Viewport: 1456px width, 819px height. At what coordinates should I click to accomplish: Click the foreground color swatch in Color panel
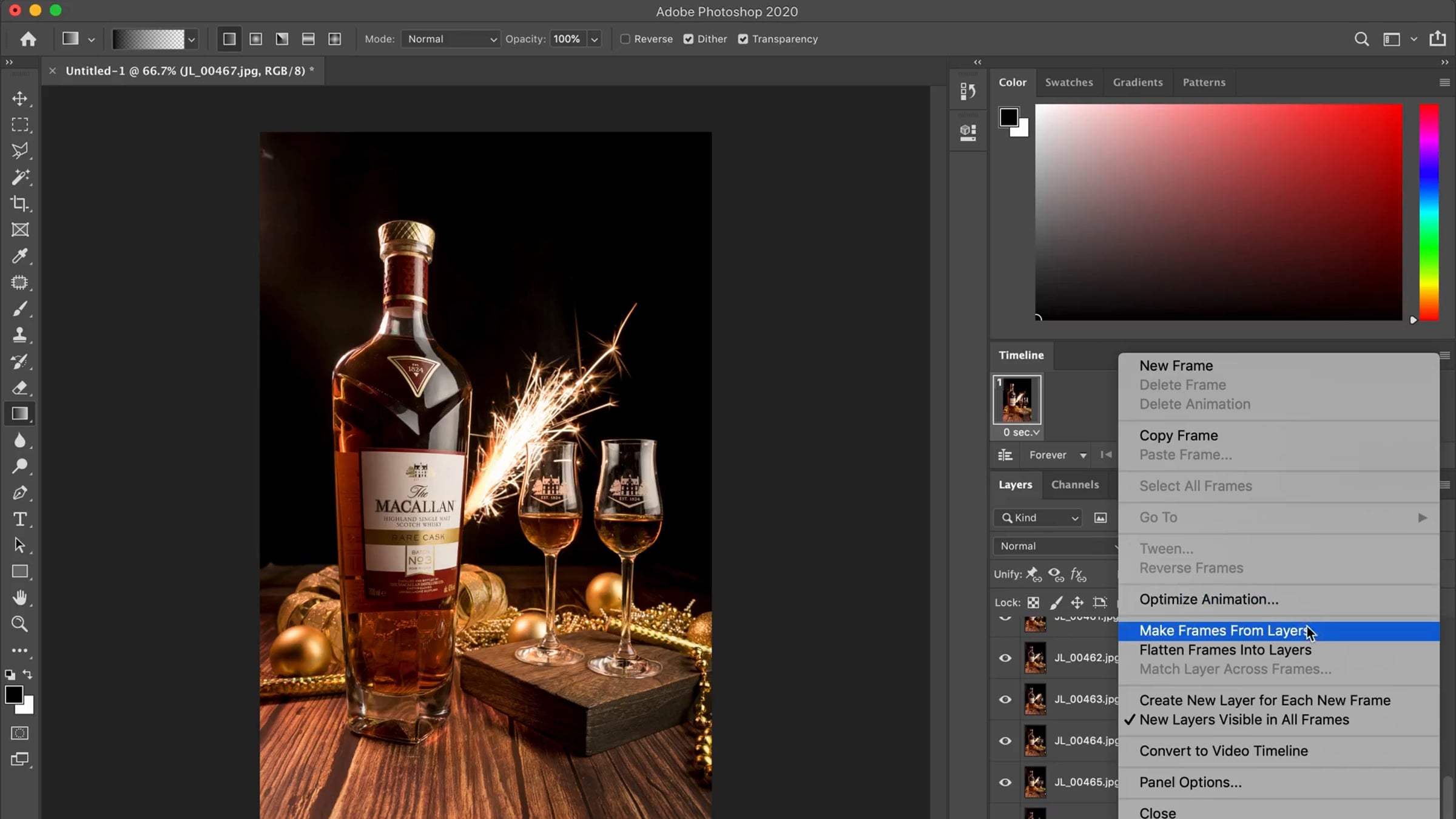[1009, 117]
